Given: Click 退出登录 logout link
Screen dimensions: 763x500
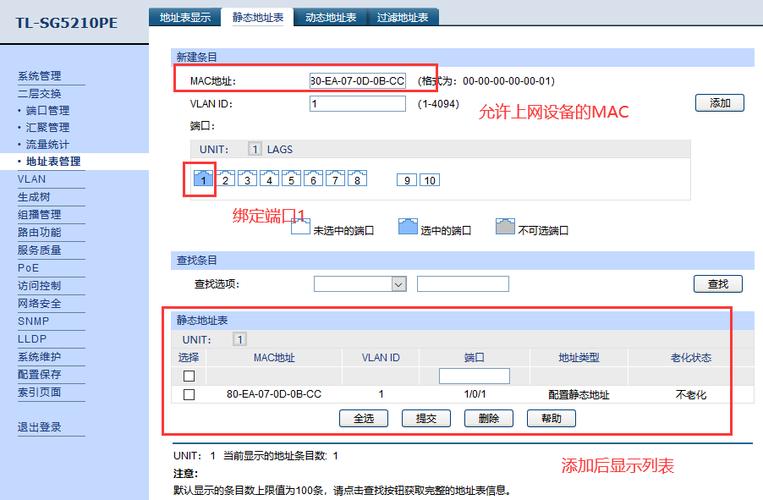Looking at the screenshot, I should 39,427.
